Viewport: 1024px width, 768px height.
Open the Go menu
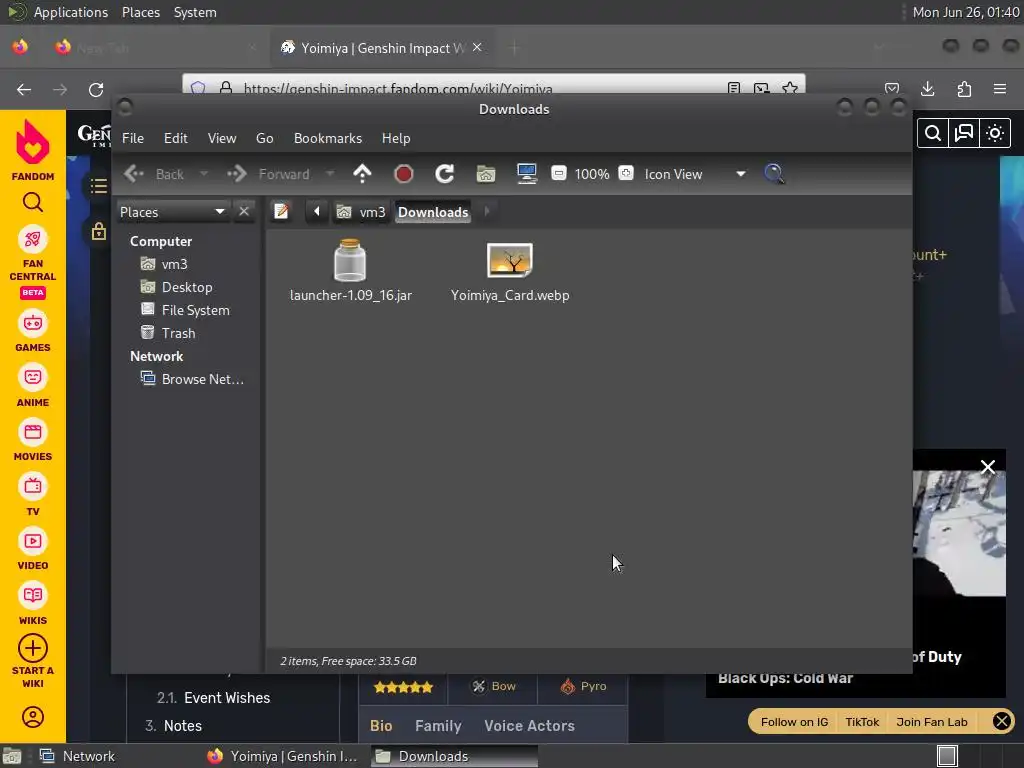coord(264,138)
